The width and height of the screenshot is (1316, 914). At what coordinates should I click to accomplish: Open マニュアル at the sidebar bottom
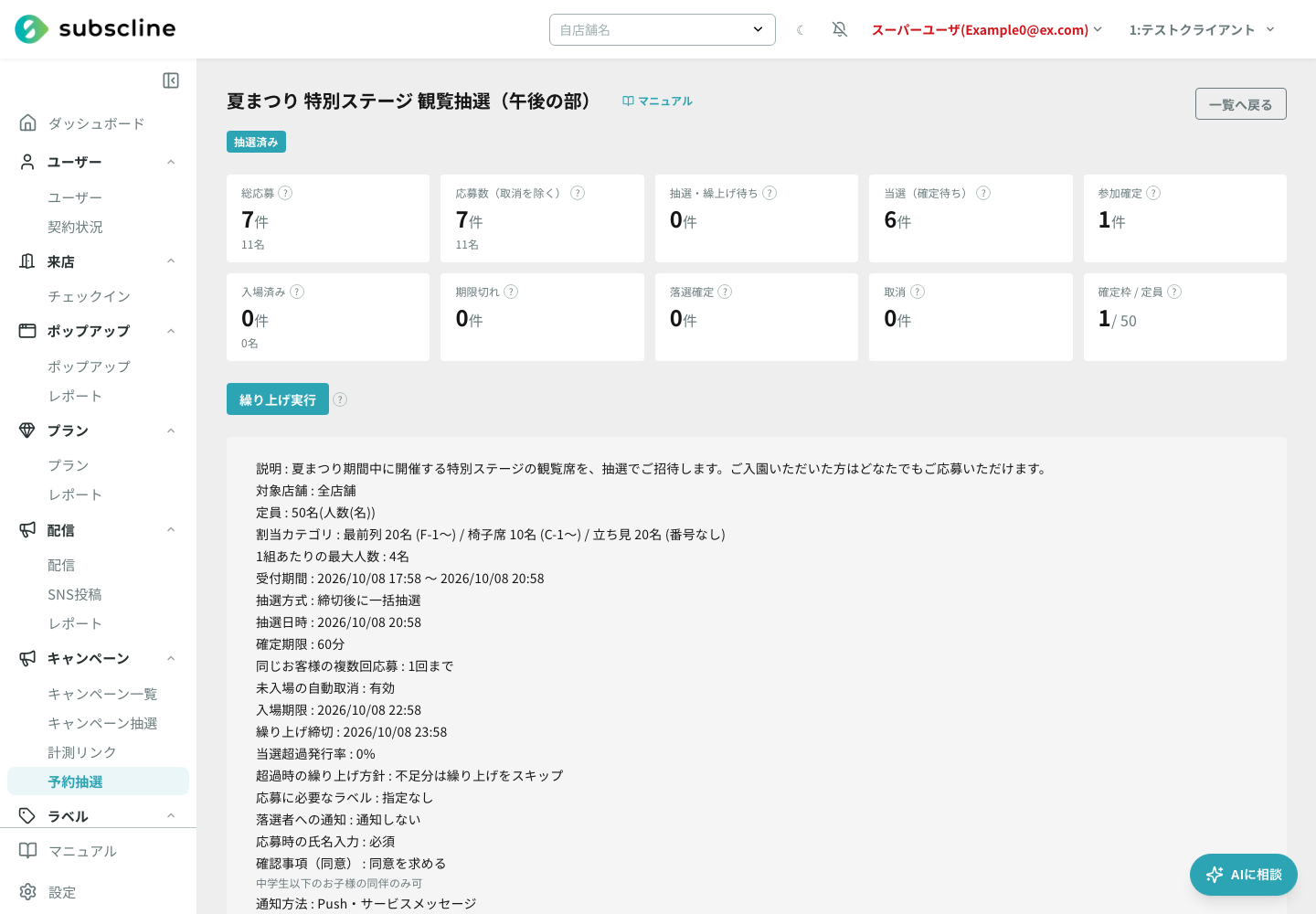[98, 851]
